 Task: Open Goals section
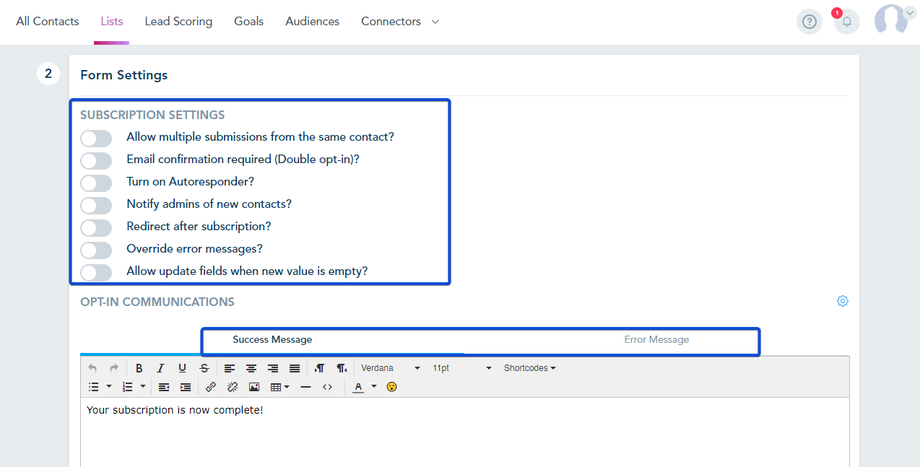(249, 21)
